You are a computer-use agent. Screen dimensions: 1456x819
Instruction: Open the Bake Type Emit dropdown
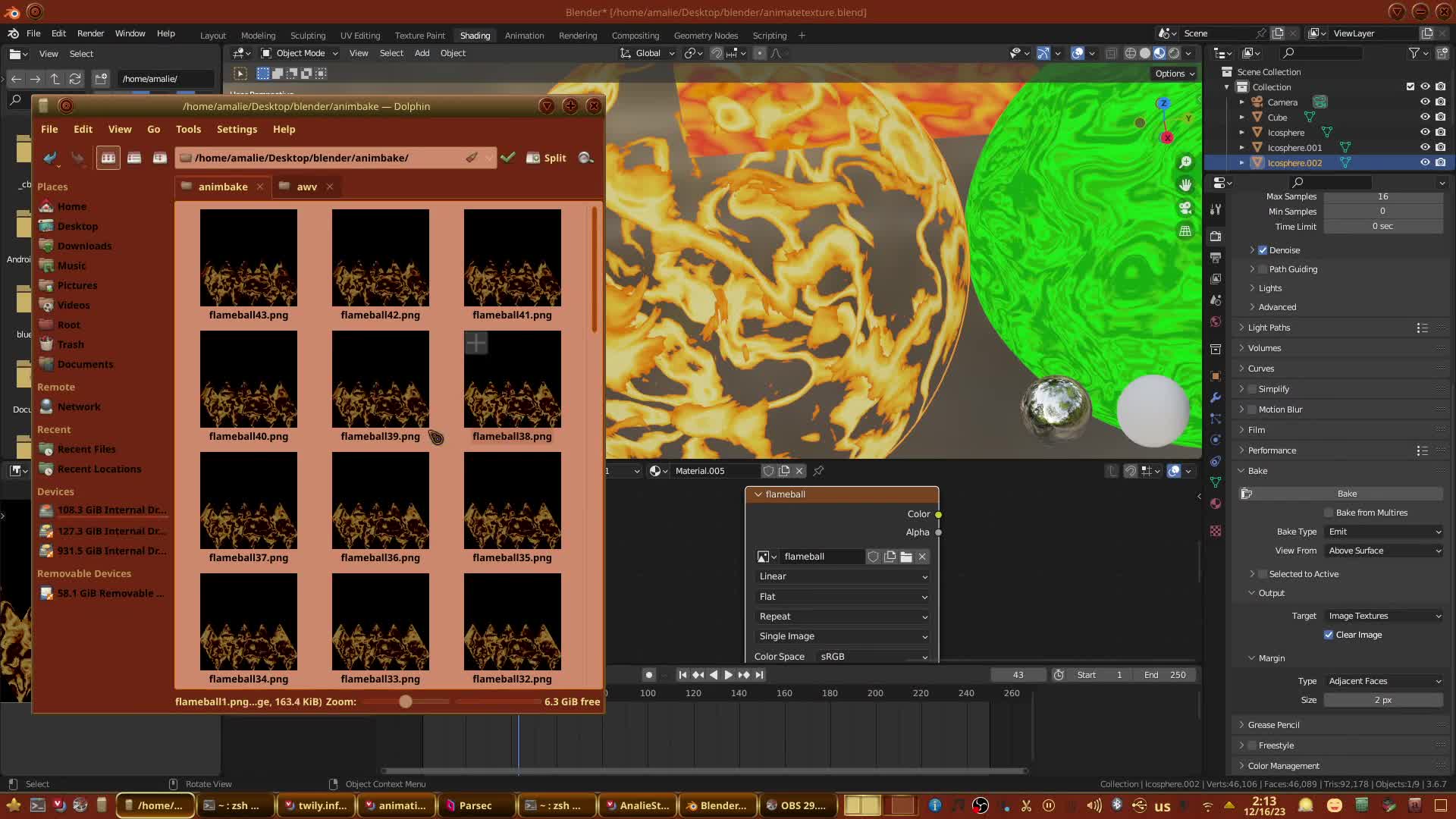tap(1384, 532)
